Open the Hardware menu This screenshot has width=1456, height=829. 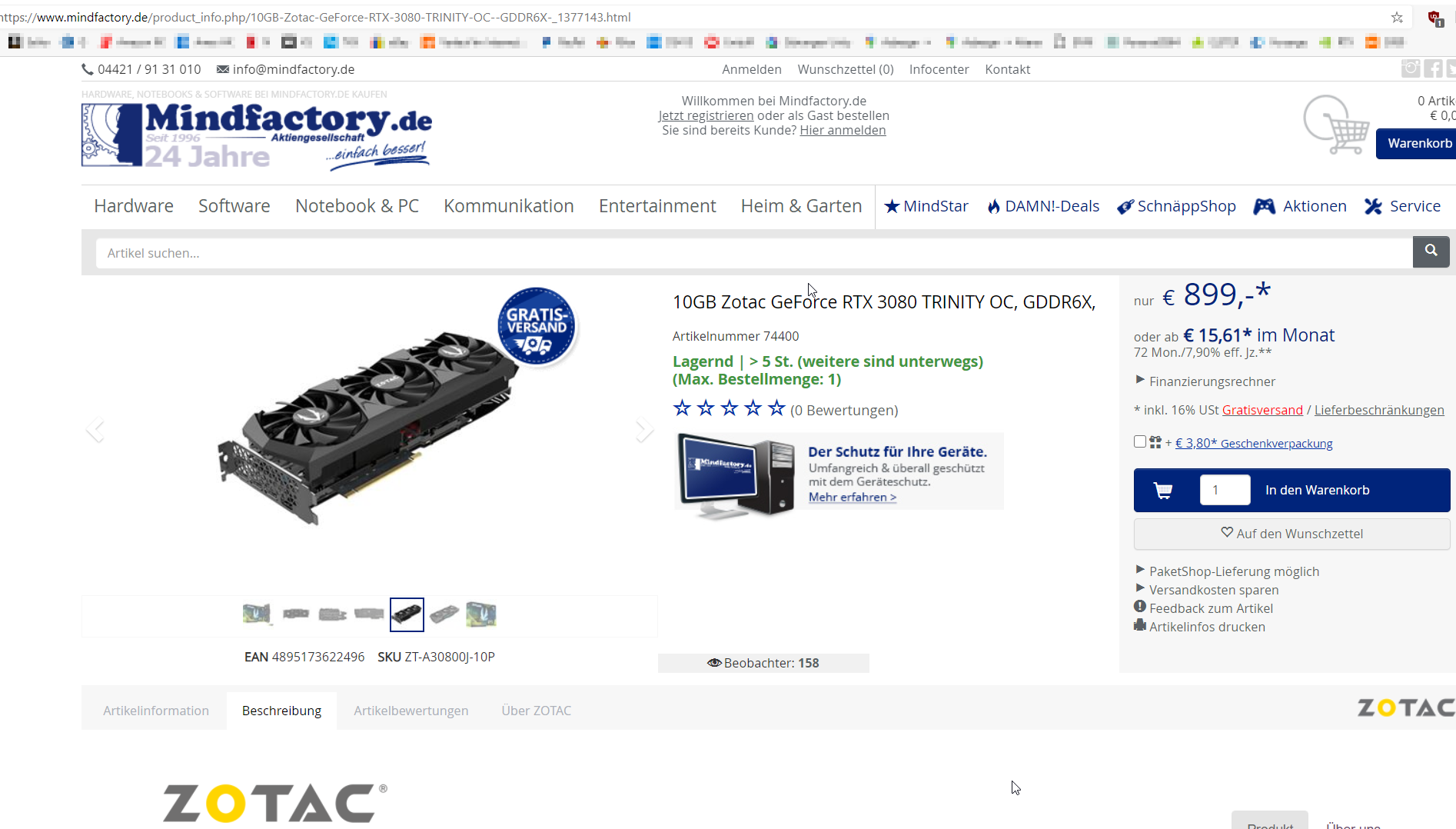[x=134, y=206]
